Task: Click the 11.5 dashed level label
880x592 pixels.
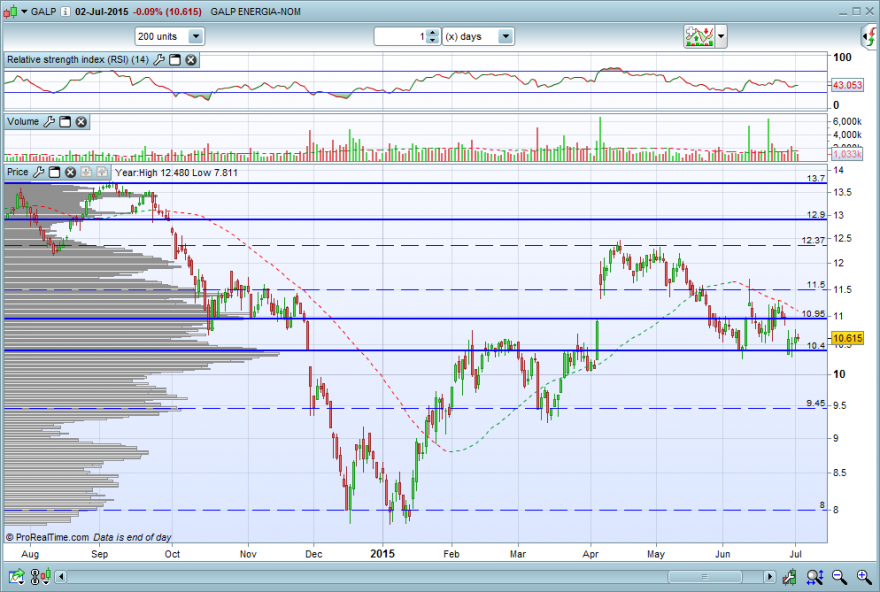Action: [816, 285]
